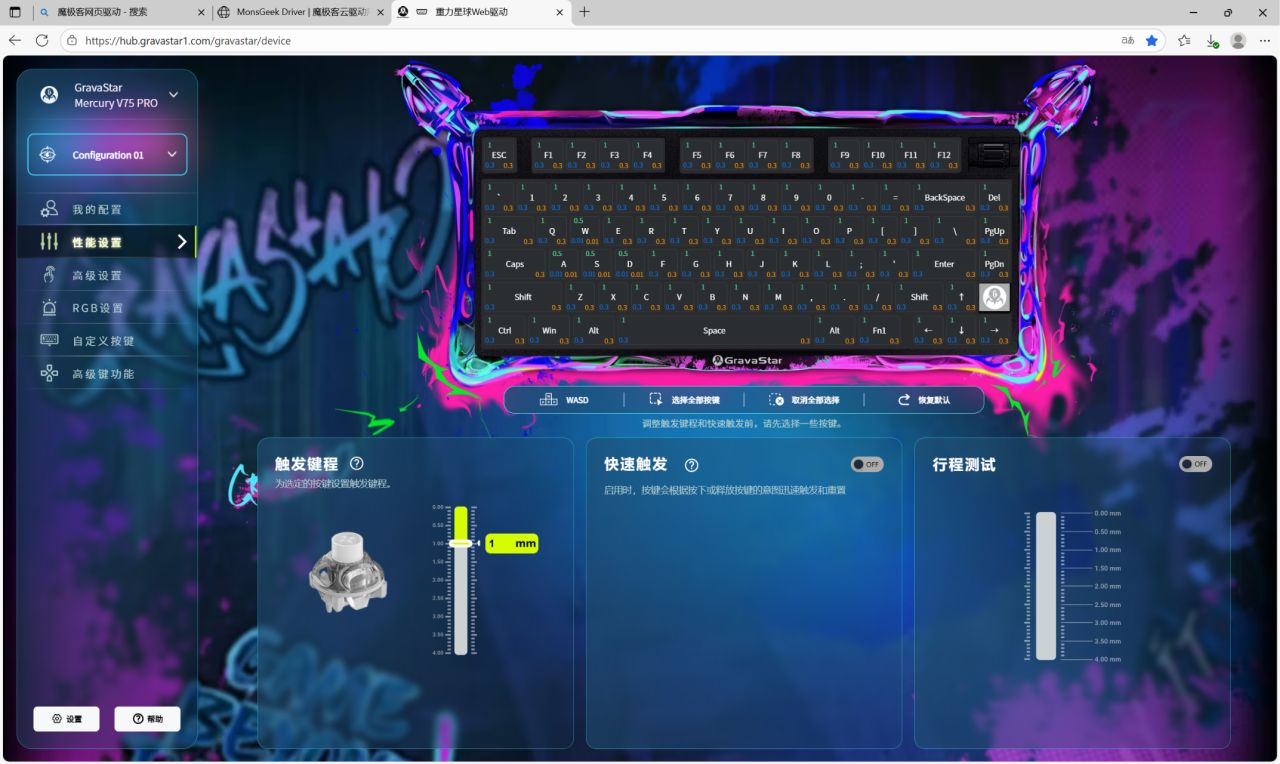Toggle the 行程测试 switch on
Viewport: 1280px width, 764px height.
1195,464
